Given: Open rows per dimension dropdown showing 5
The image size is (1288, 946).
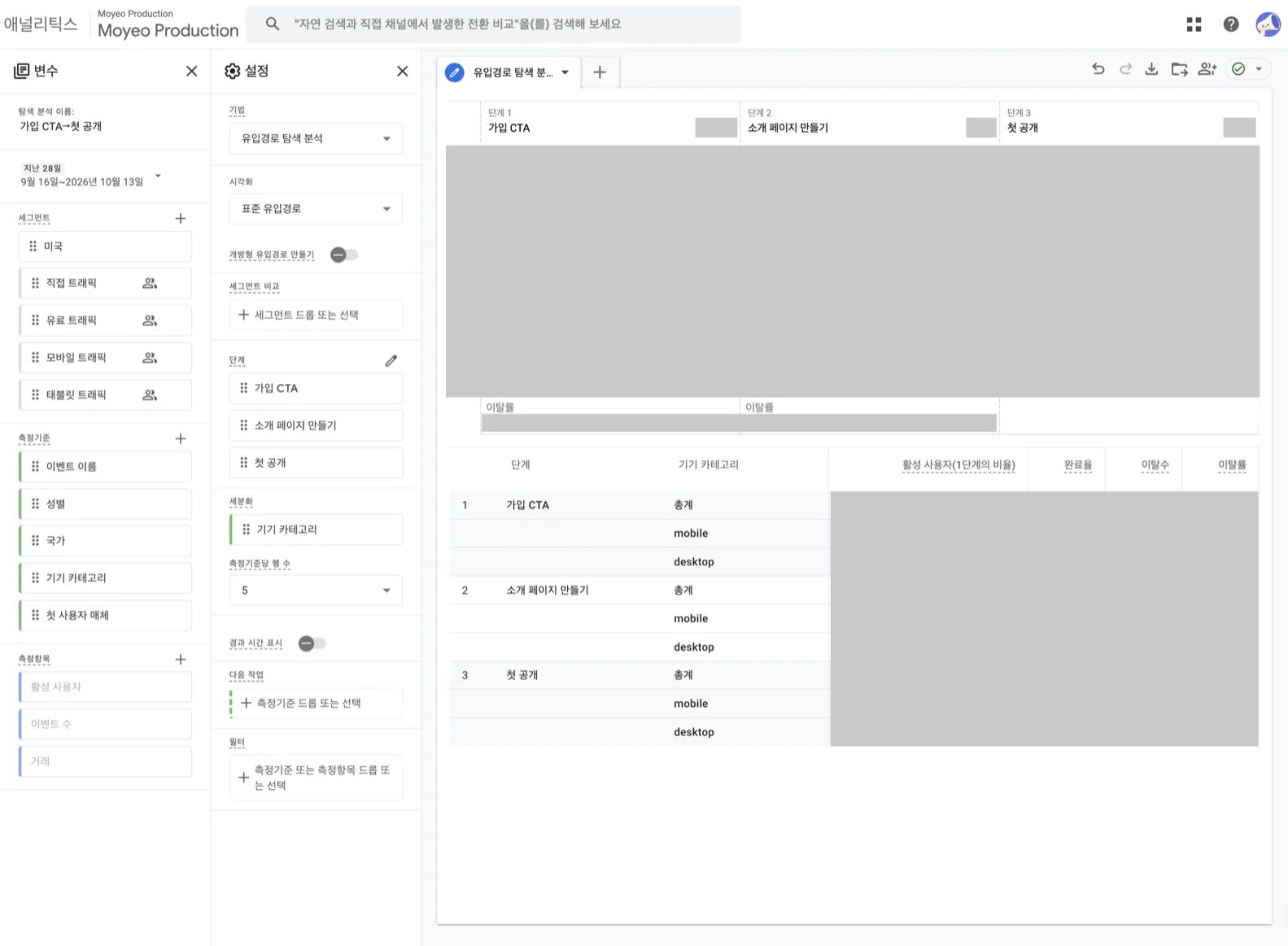Looking at the screenshot, I should (x=316, y=591).
